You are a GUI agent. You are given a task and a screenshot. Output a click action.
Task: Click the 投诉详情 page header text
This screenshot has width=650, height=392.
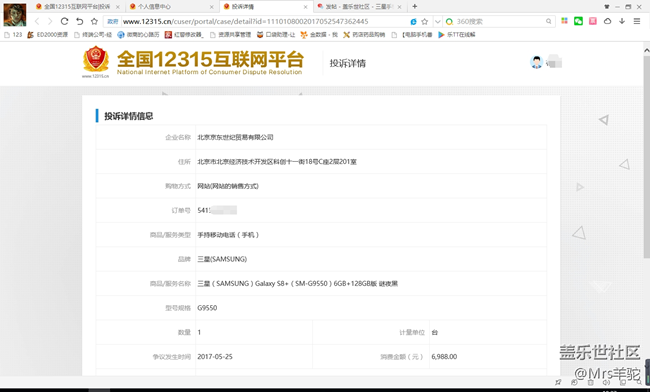348,63
